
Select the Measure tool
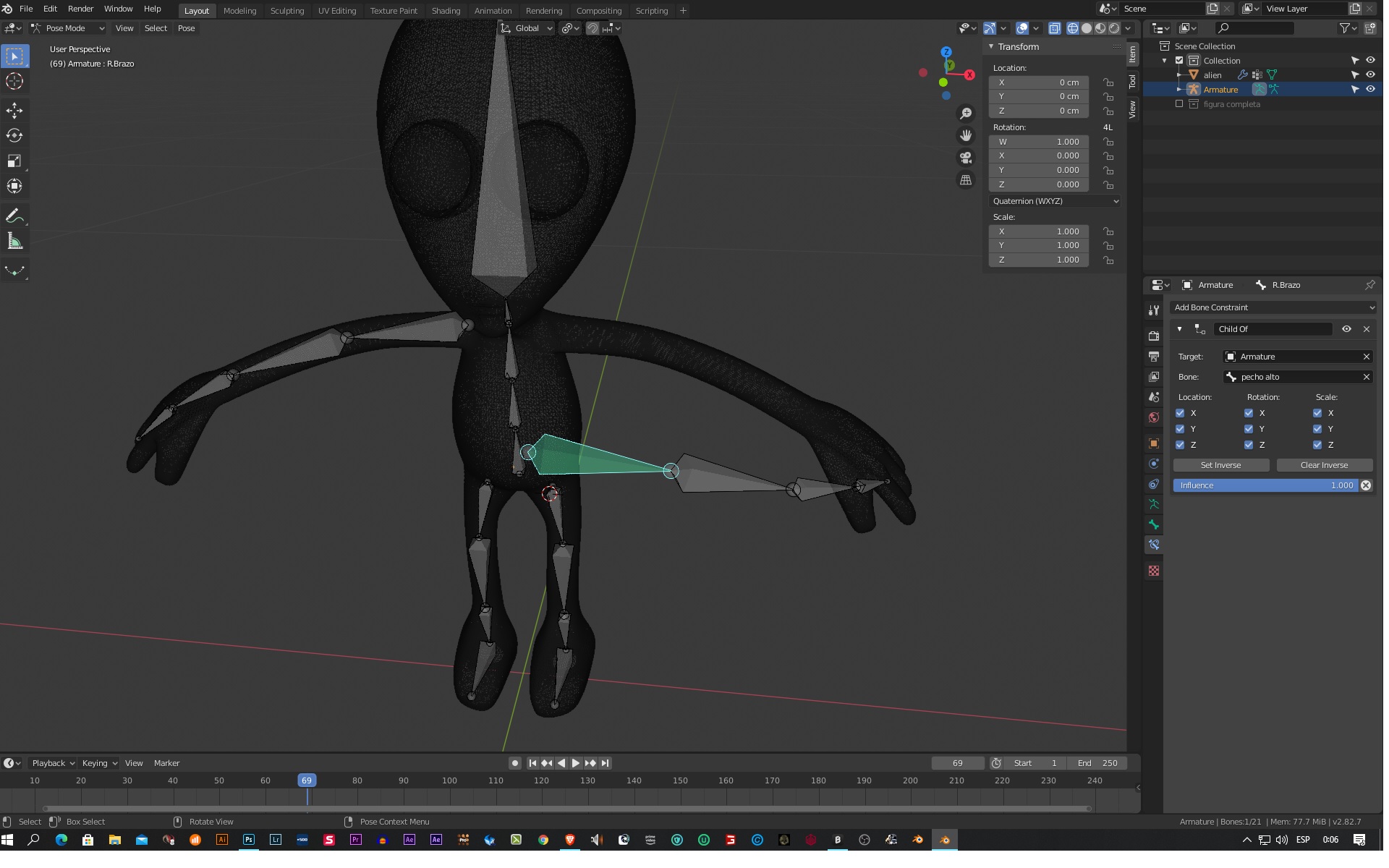(14, 242)
